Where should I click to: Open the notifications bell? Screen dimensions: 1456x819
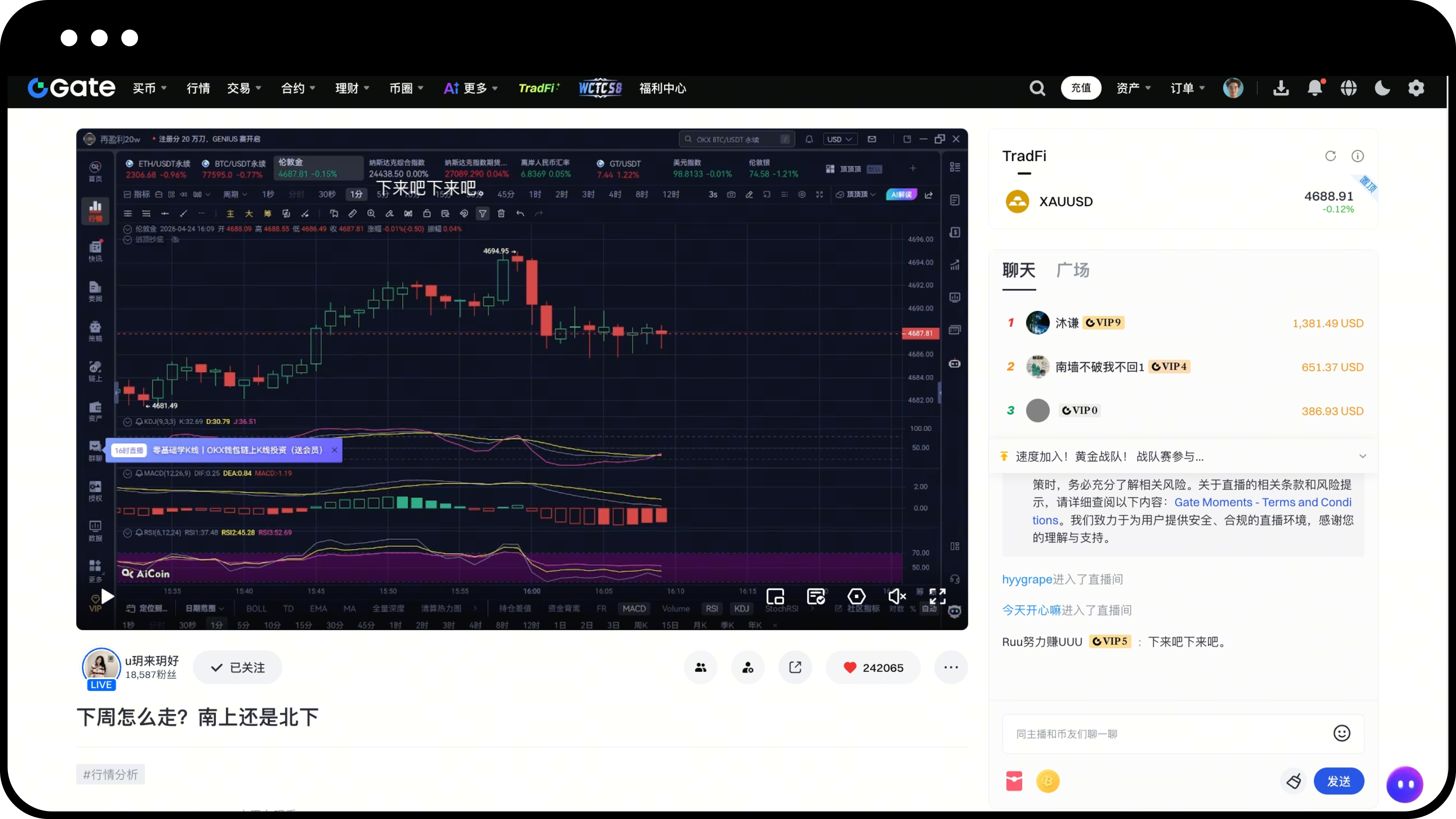pyautogui.click(x=1315, y=88)
